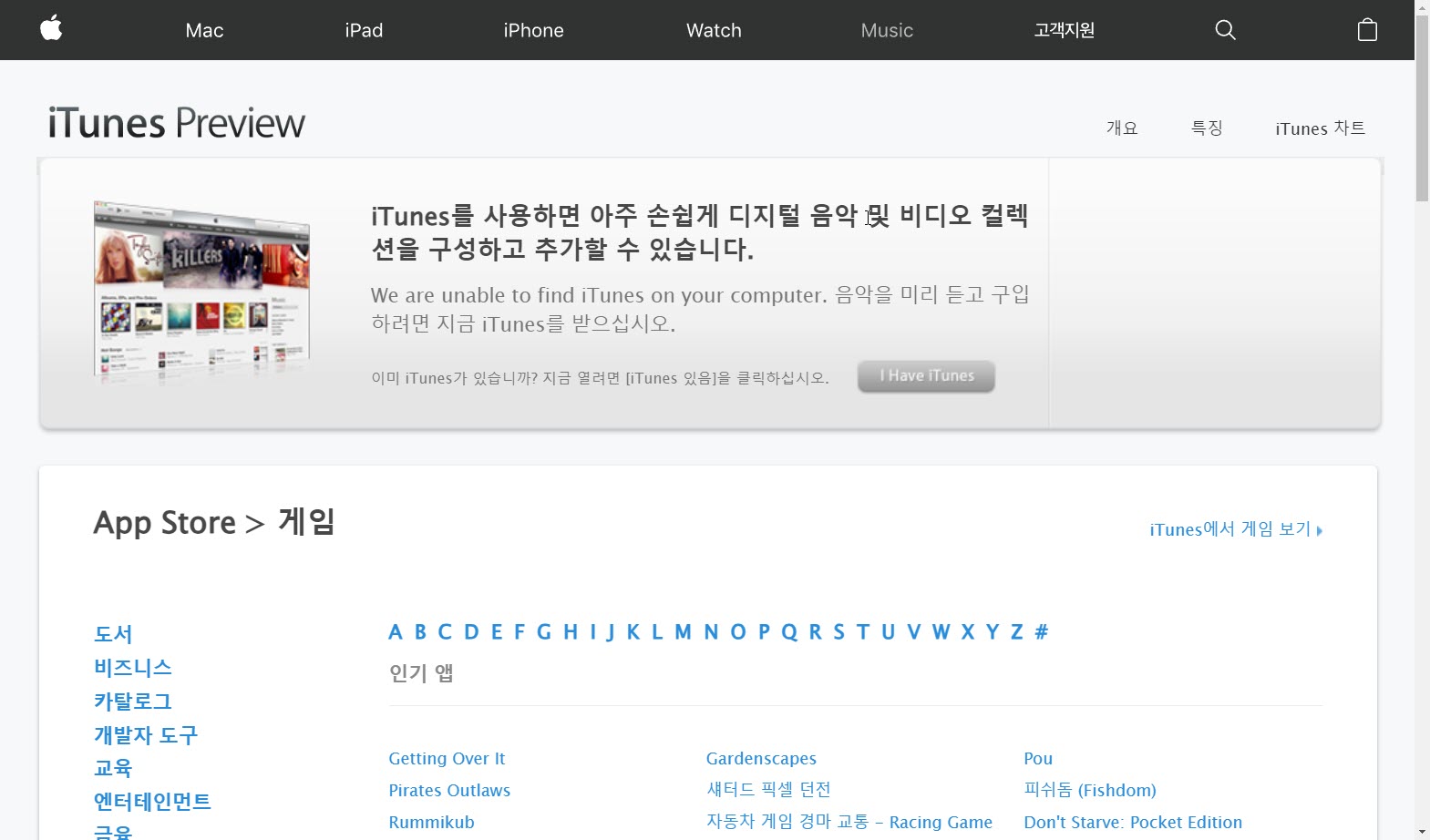The width and height of the screenshot is (1430, 840).
Task: Filter apps by letter T
Action: (x=863, y=632)
